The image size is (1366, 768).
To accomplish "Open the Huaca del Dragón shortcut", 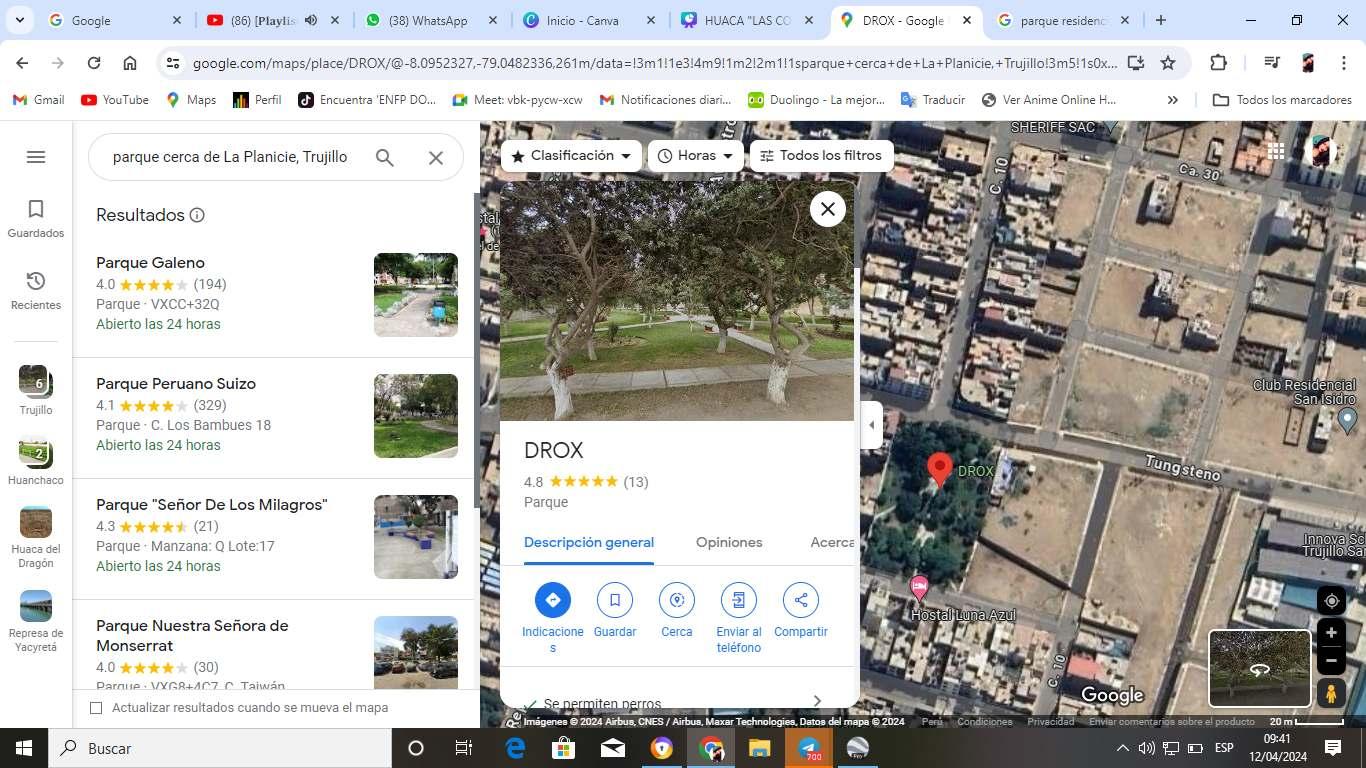I will coord(36,538).
